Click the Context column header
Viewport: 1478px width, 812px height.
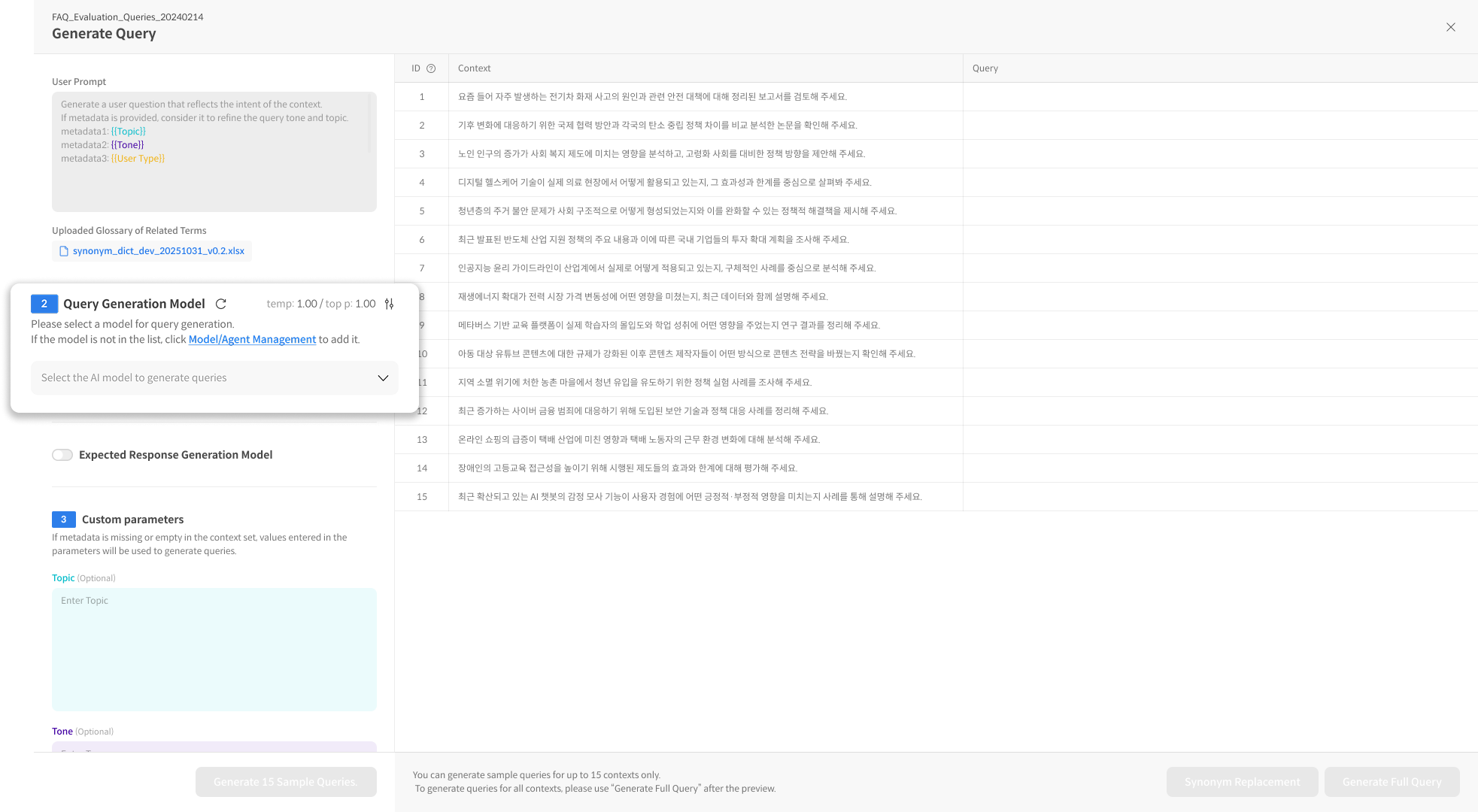pyautogui.click(x=475, y=68)
